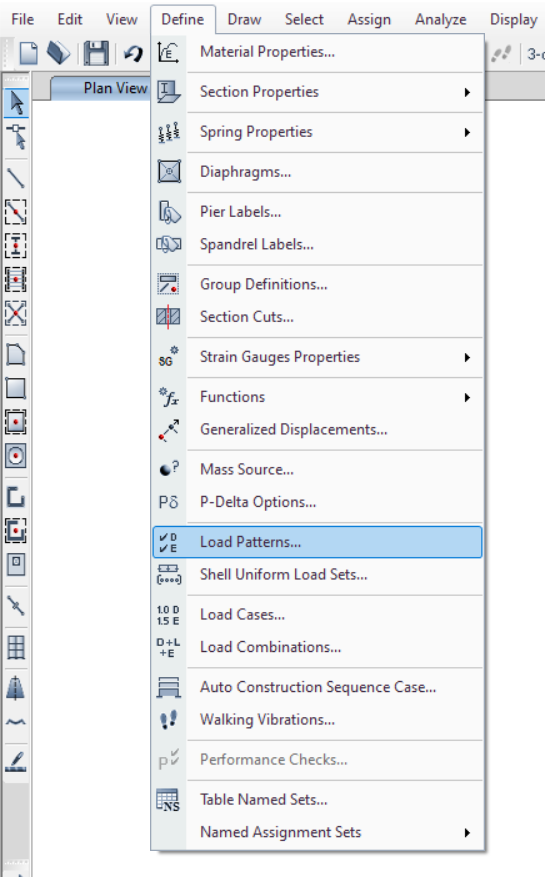Expand the Section Properties submenu arrow

tap(467, 92)
